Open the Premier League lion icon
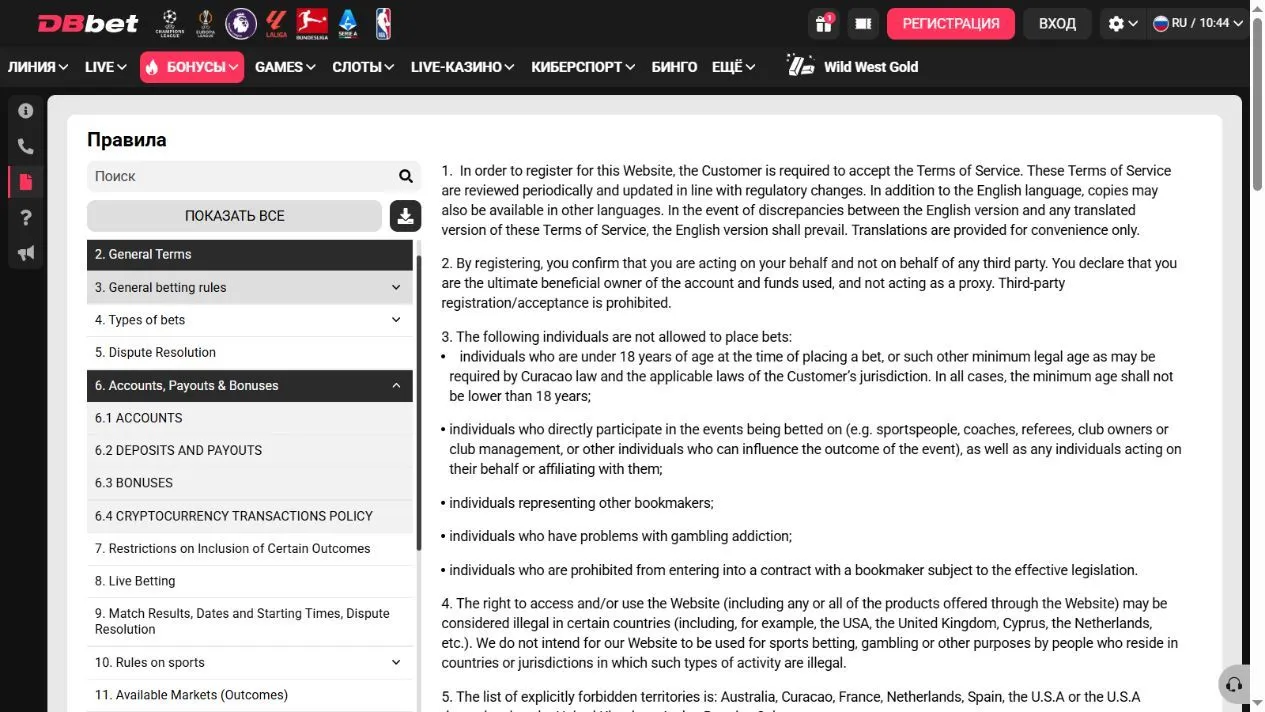This screenshot has height=712, width=1265. [241, 23]
